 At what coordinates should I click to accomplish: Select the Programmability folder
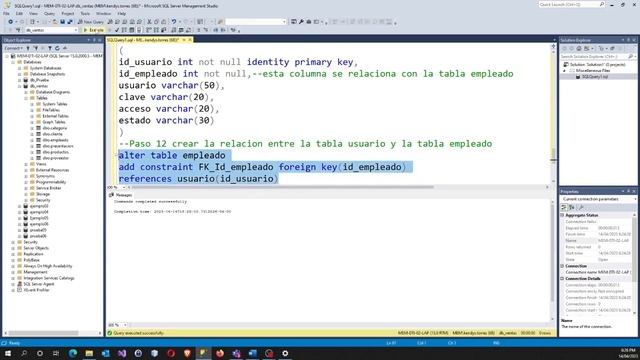(x=51, y=182)
